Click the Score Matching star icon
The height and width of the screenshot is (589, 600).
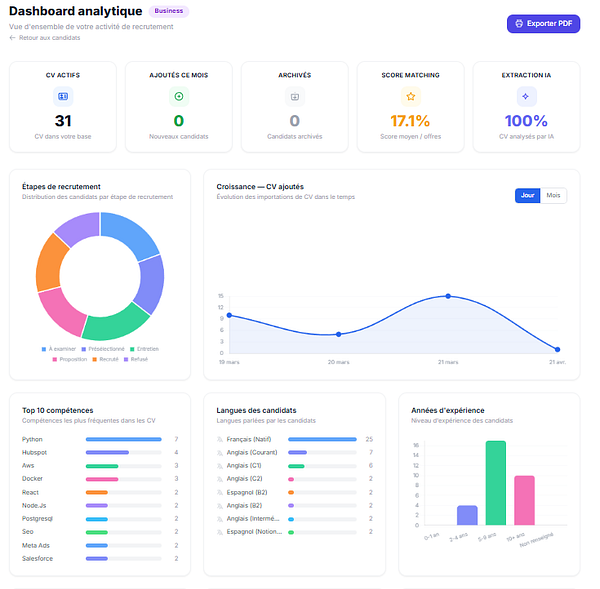coord(411,96)
